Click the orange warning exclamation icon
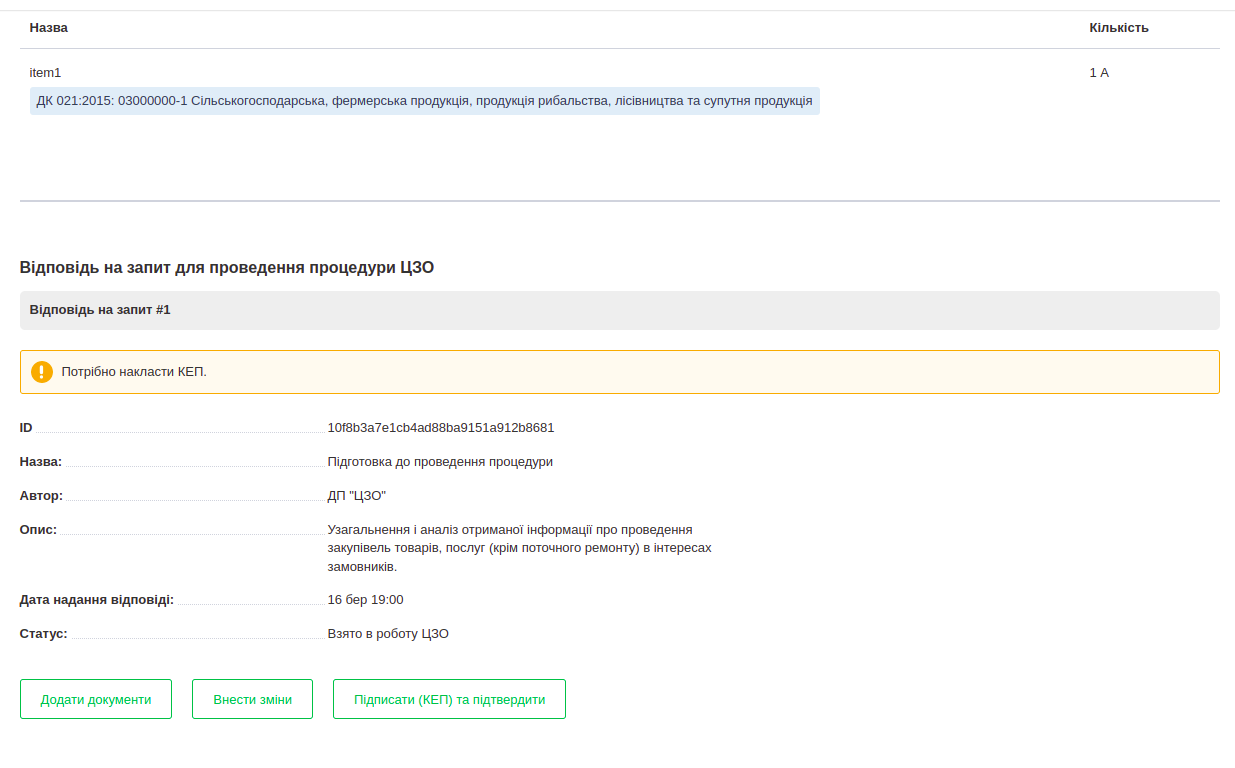This screenshot has width=1235, height=768. click(41, 372)
